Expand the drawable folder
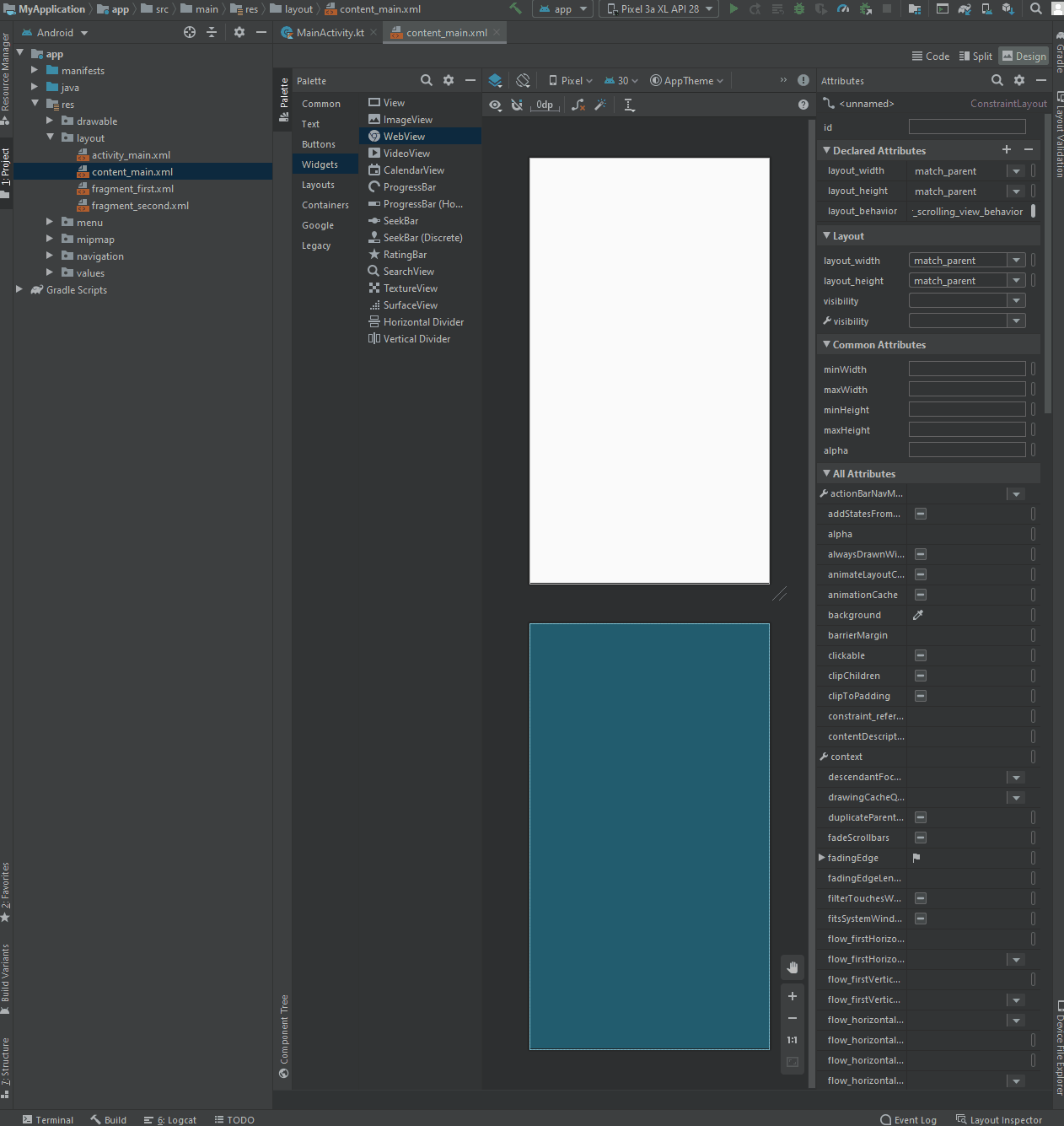 coord(50,121)
